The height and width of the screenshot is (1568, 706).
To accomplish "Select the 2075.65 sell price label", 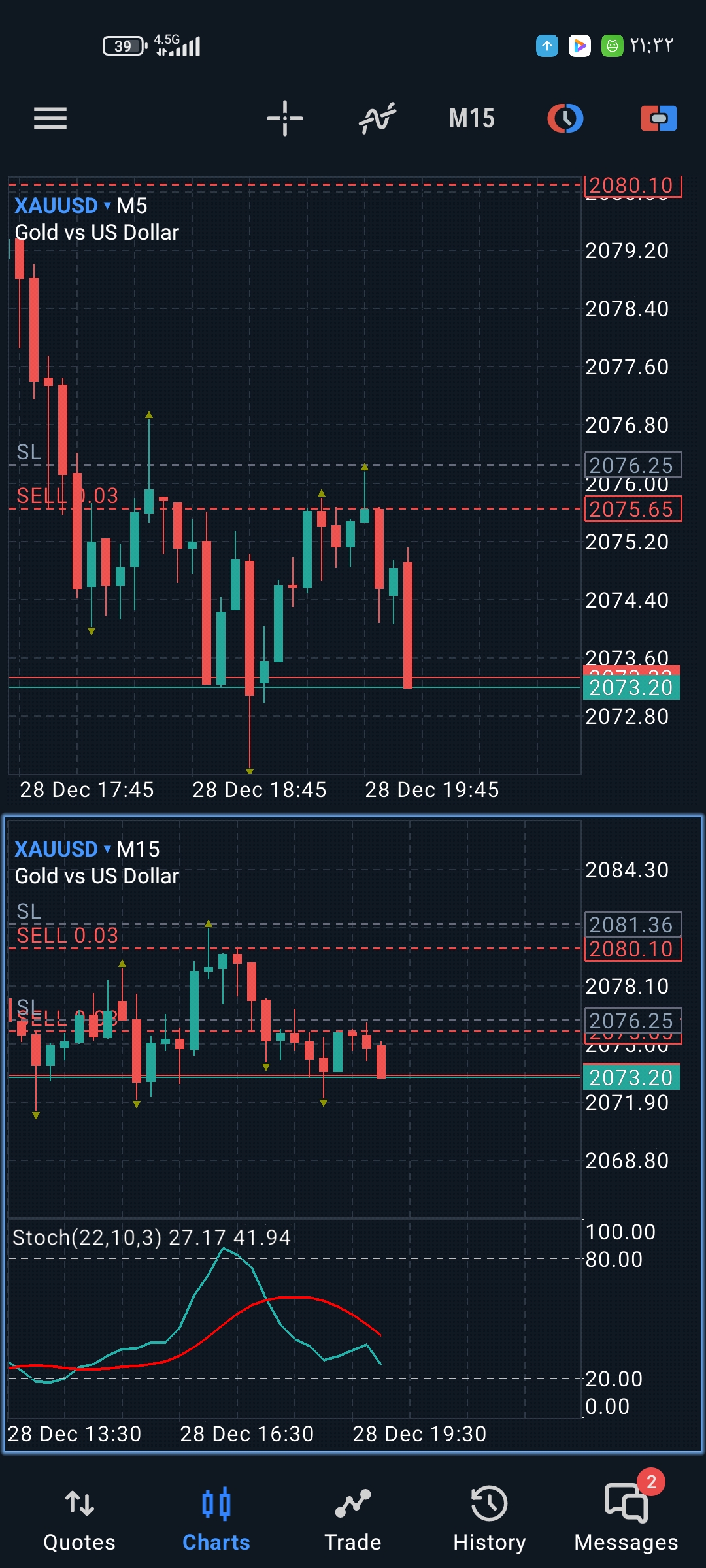I will pyautogui.click(x=632, y=509).
